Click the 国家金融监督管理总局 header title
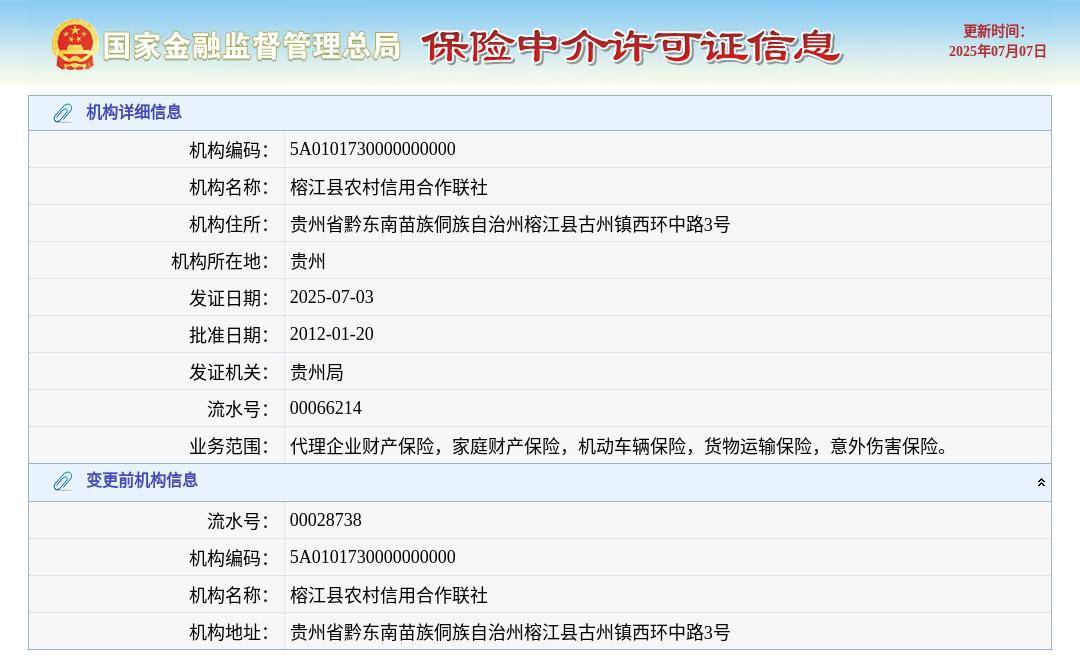The image size is (1080, 664). [252, 47]
